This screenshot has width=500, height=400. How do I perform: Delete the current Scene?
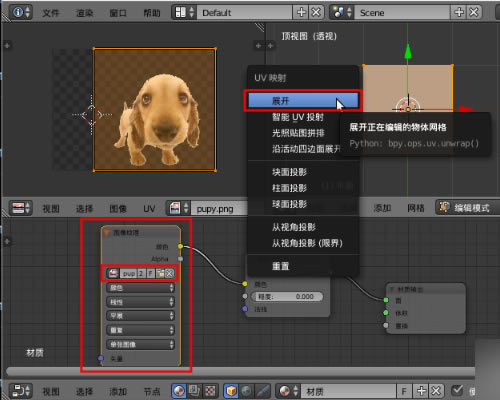474,13
